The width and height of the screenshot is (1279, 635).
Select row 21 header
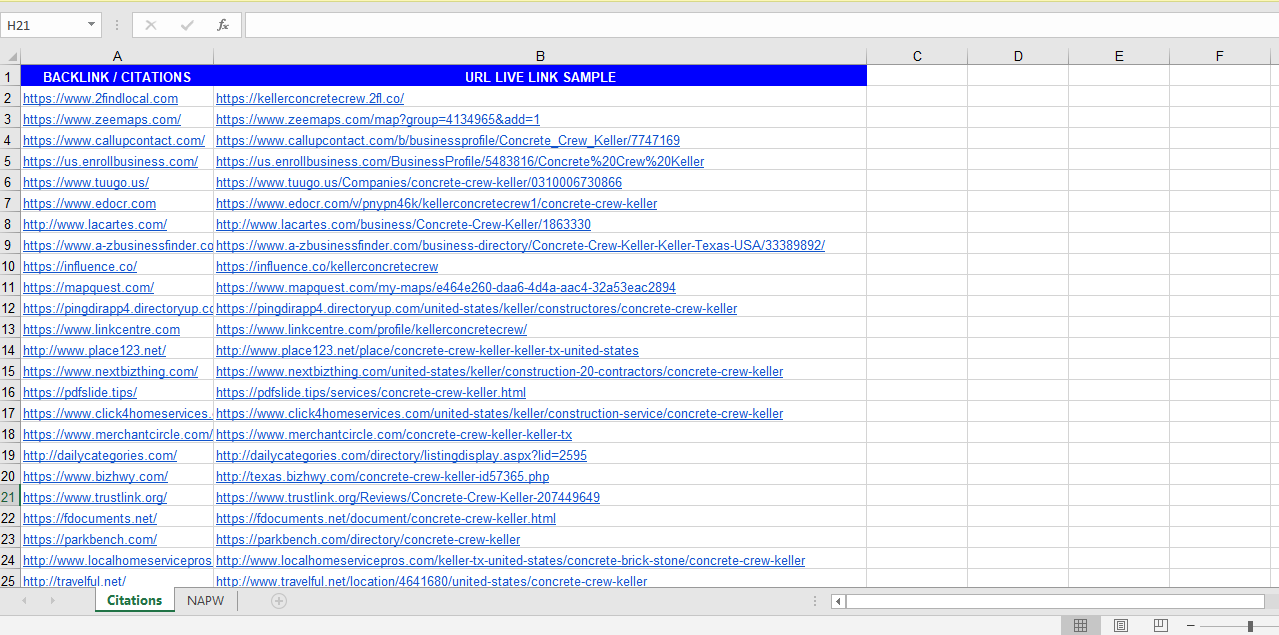[x=10, y=497]
